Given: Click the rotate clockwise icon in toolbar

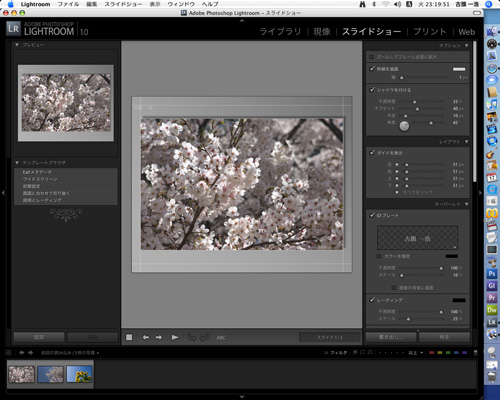Looking at the screenshot, I should (x=204, y=337).
